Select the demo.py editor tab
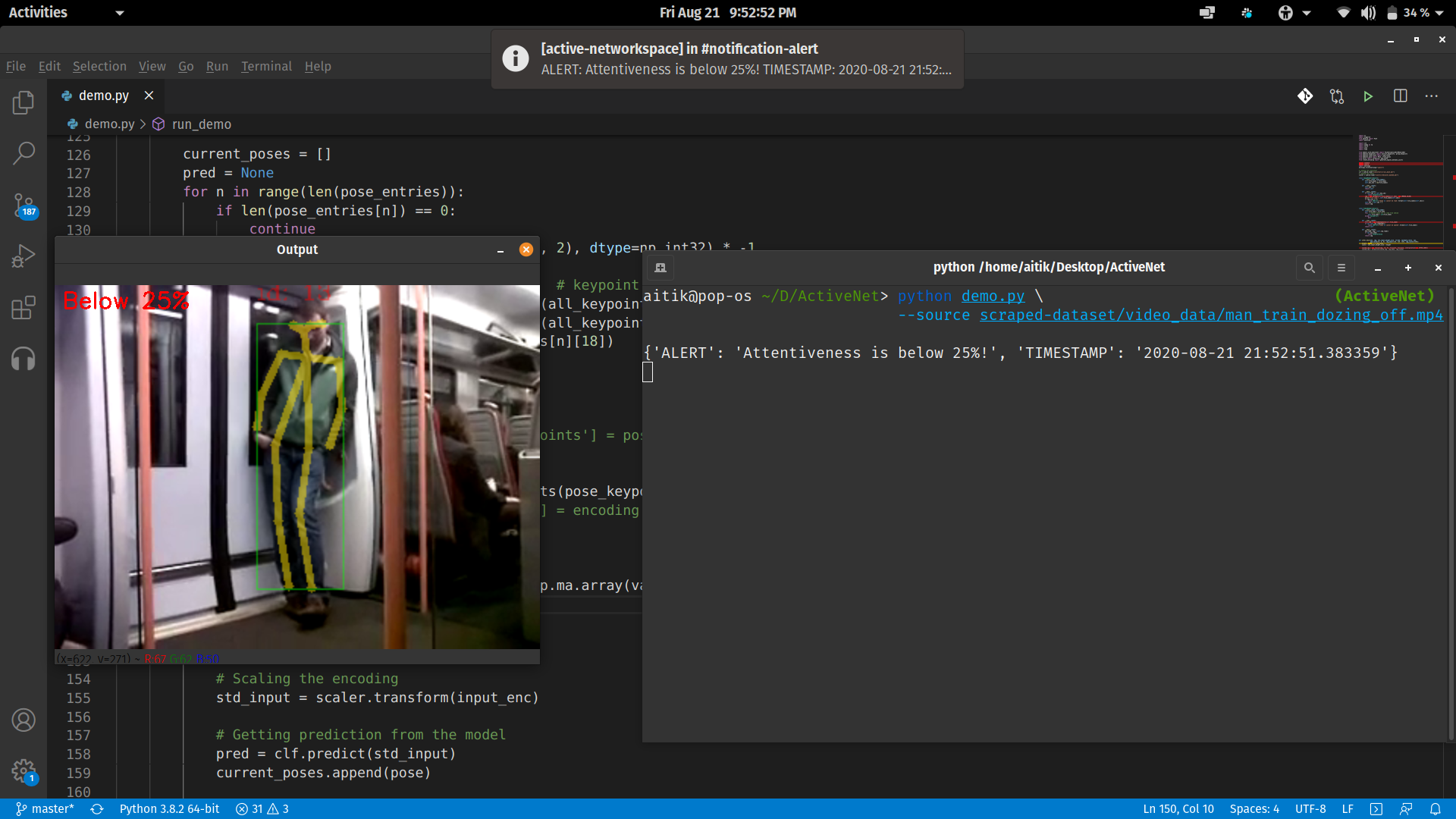Screen dimensions: 1456x819 [104, 96]
